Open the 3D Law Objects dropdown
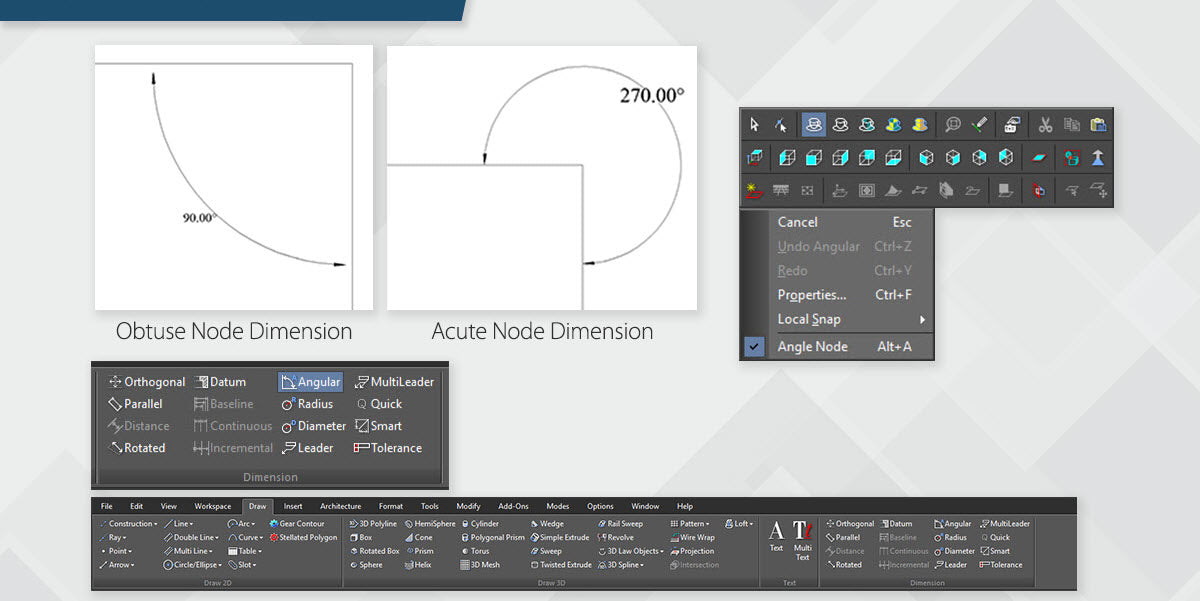Viewport: 1200px width, 601px height. (630, 551)
